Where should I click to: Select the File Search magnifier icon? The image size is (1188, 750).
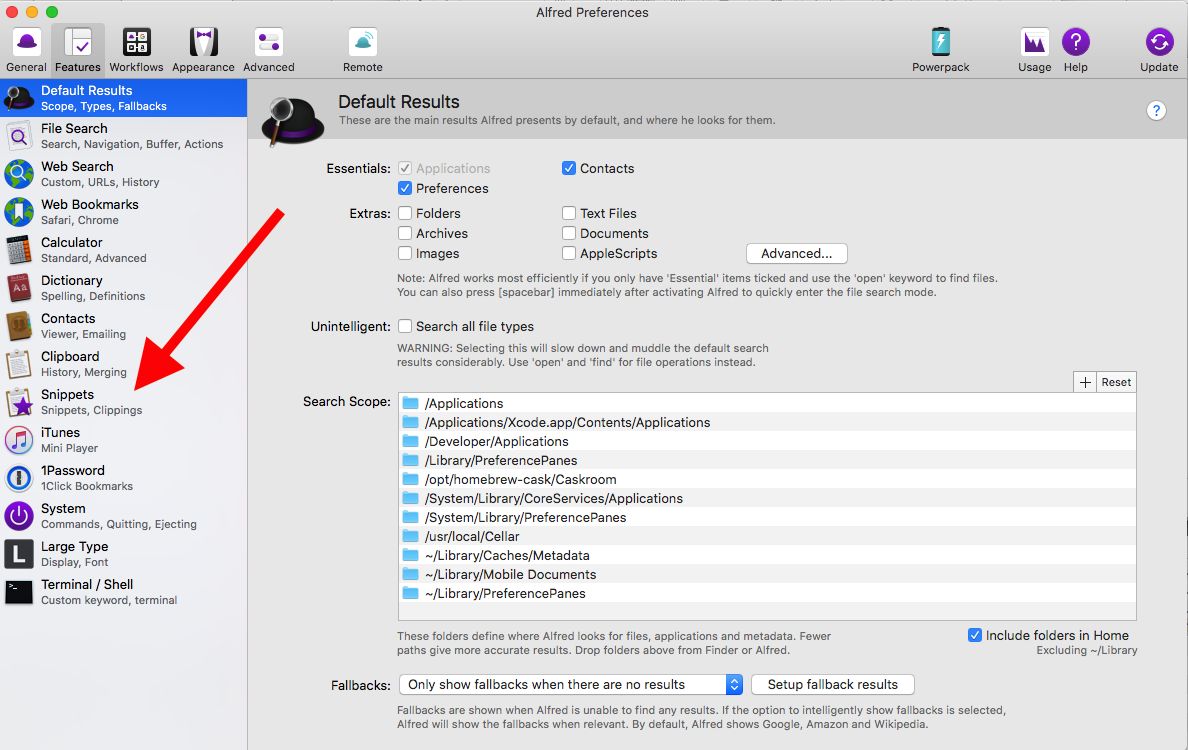tap(19, 136)
